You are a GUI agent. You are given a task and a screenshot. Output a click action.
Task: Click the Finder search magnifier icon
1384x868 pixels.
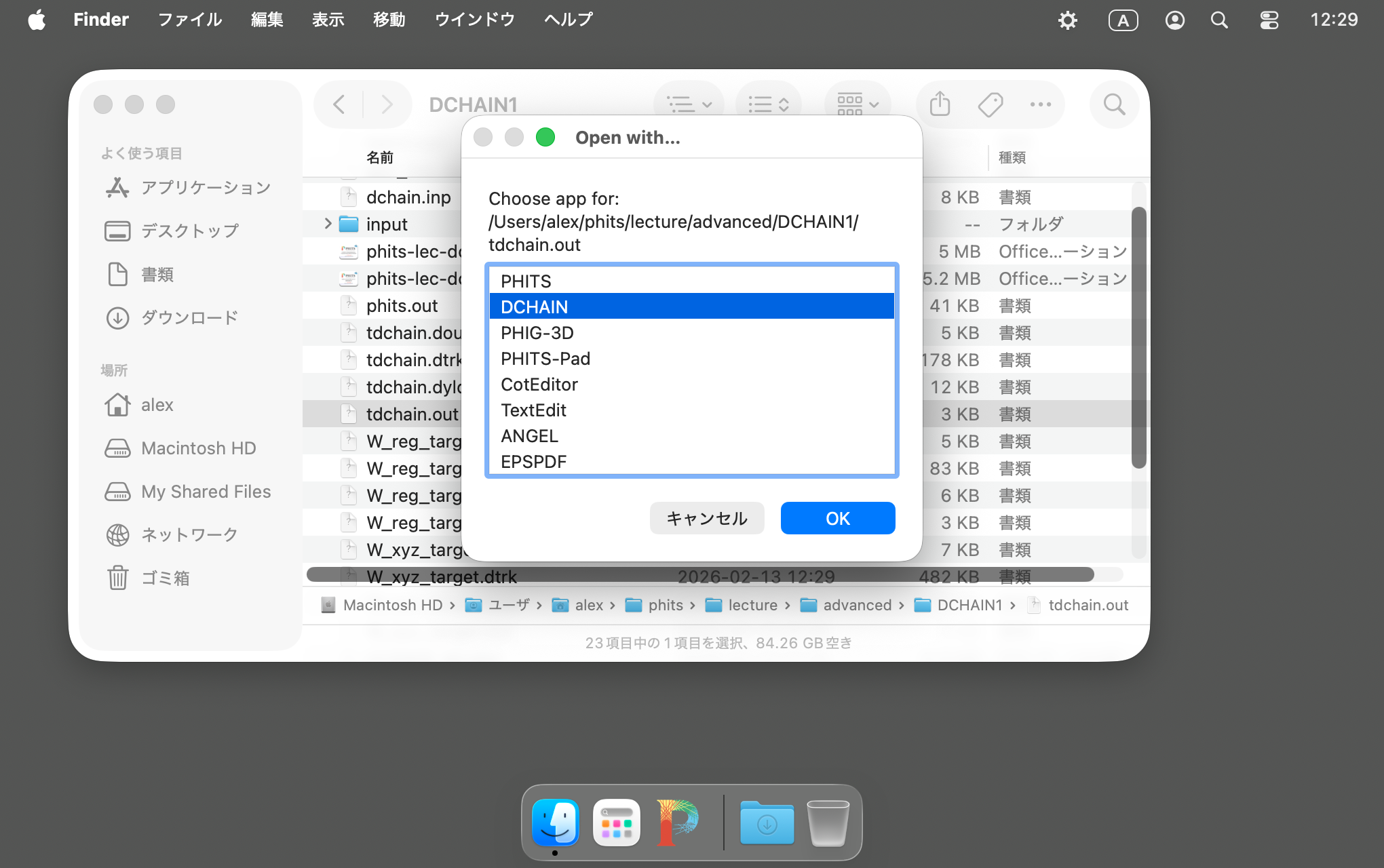click(1114, 104)
